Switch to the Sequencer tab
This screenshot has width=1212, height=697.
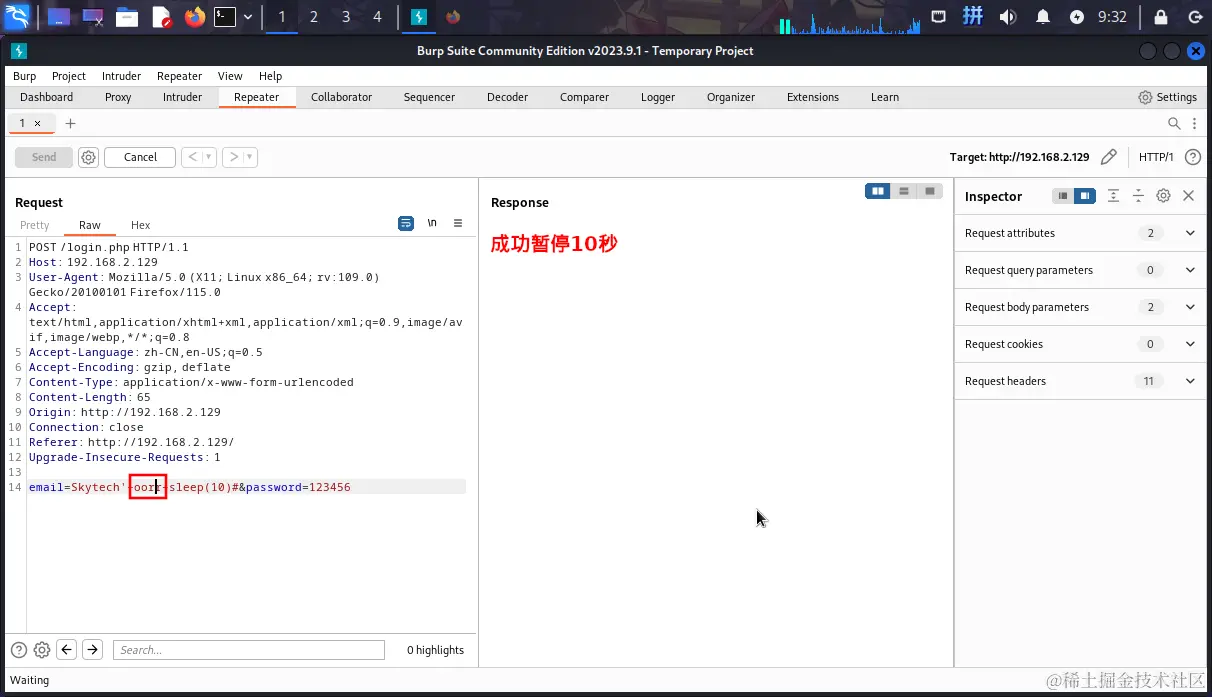429,97
